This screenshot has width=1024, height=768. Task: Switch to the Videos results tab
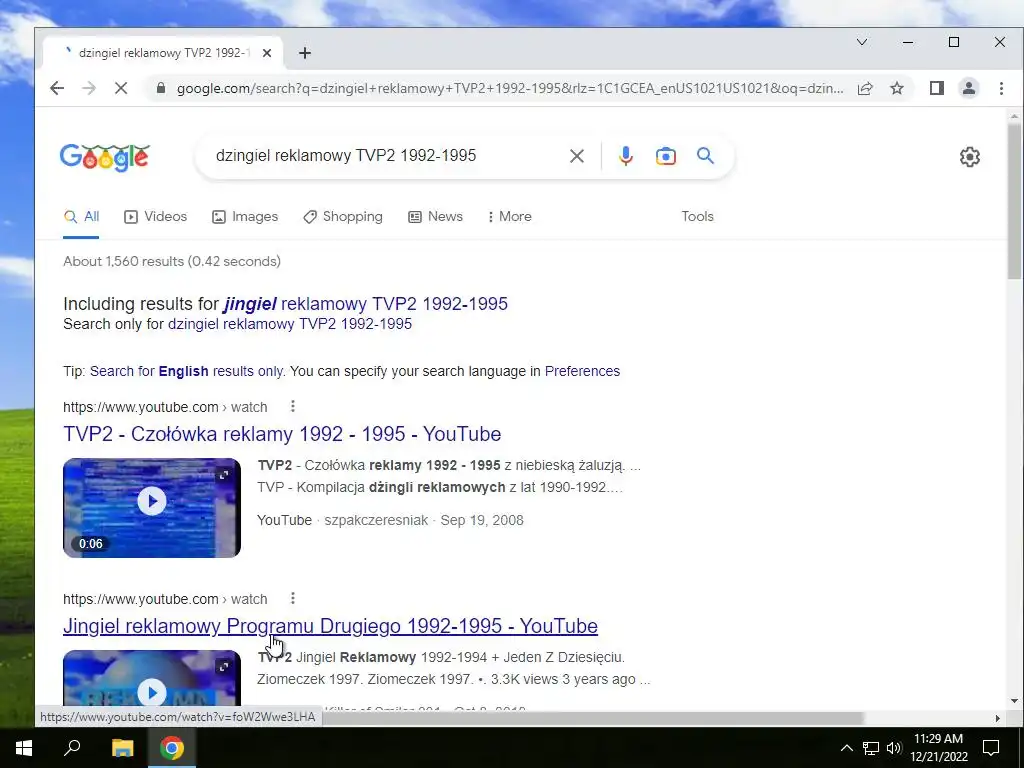click(x=155, y=217)
